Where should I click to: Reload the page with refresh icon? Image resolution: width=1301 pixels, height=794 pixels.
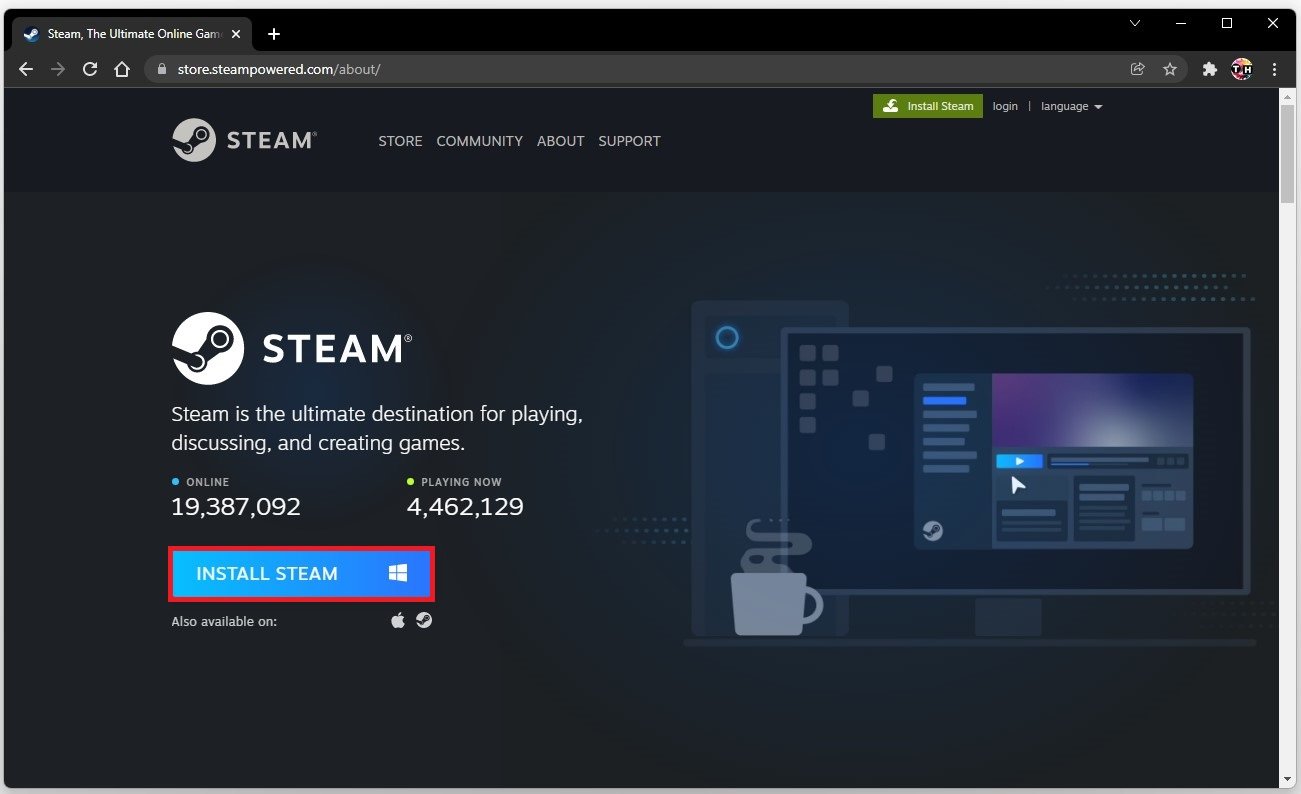[90, 69]
